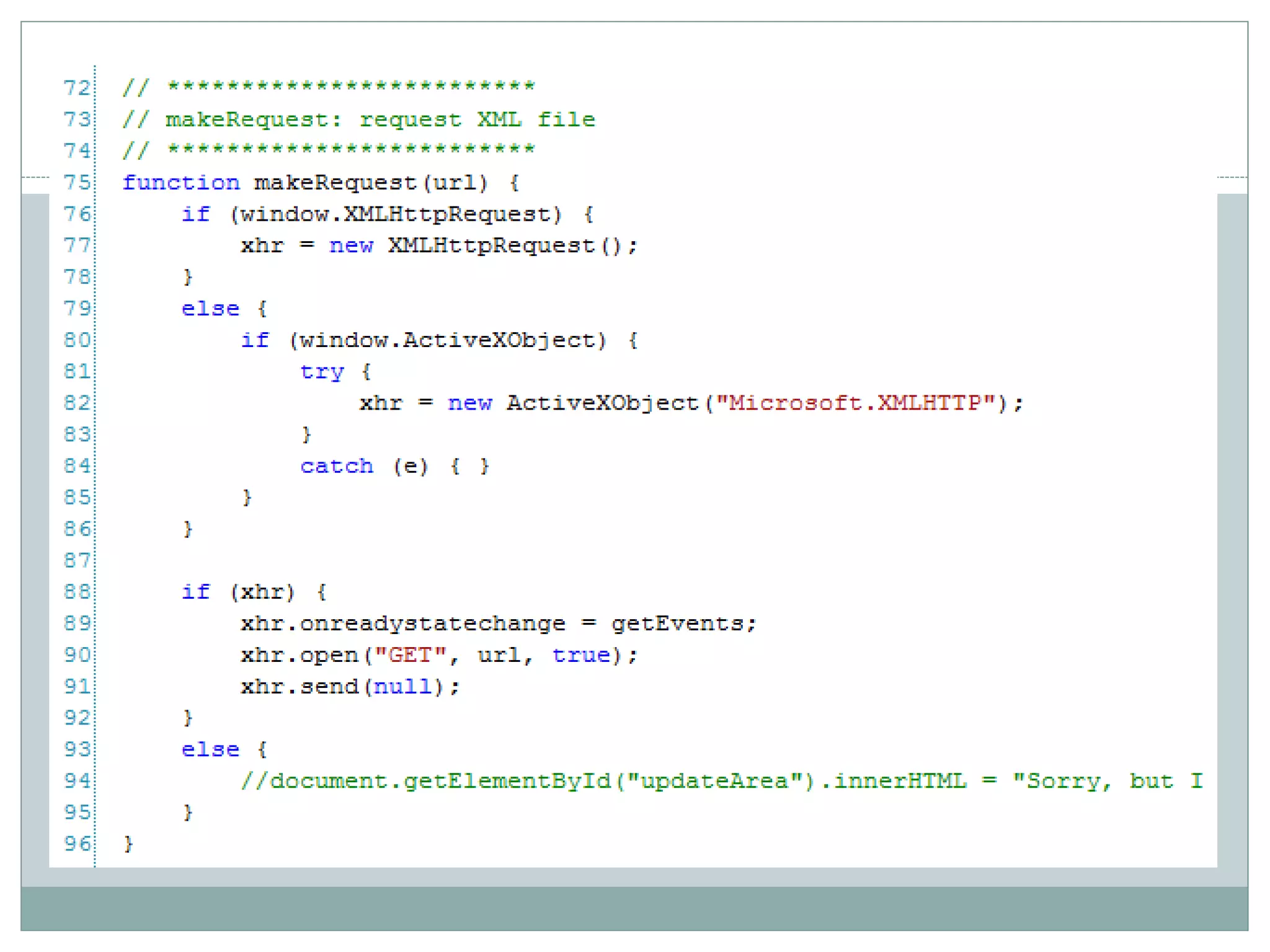Click the 'new' keyword on line 77
This screenshot has width=1270, height=952.
(351, 246)
